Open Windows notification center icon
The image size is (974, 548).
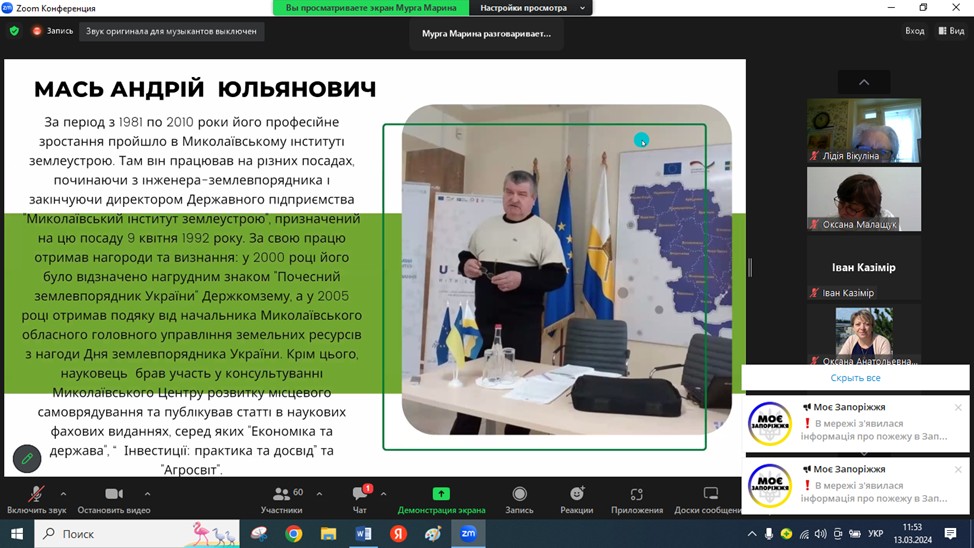pos(950,534)
